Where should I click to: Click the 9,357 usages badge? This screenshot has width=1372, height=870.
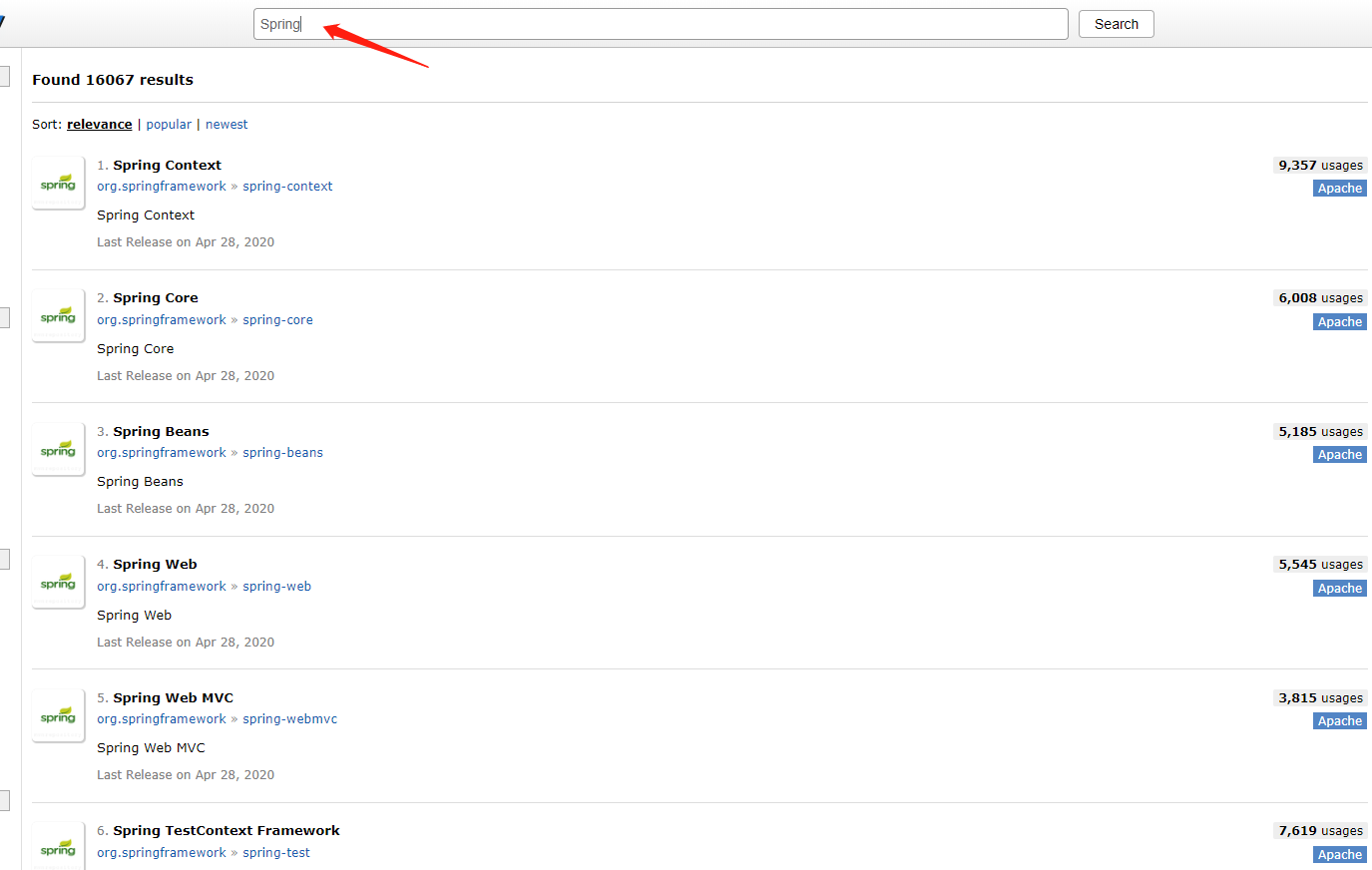pyautogui.click(x=1320, y=166)
